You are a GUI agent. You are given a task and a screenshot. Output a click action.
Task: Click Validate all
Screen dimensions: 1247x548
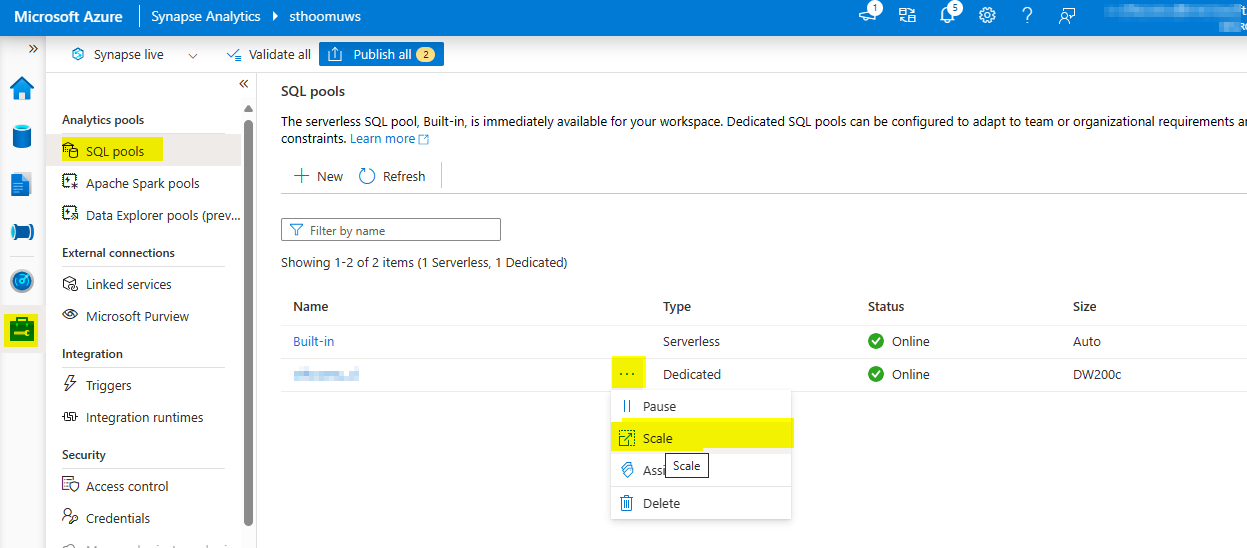268,54
